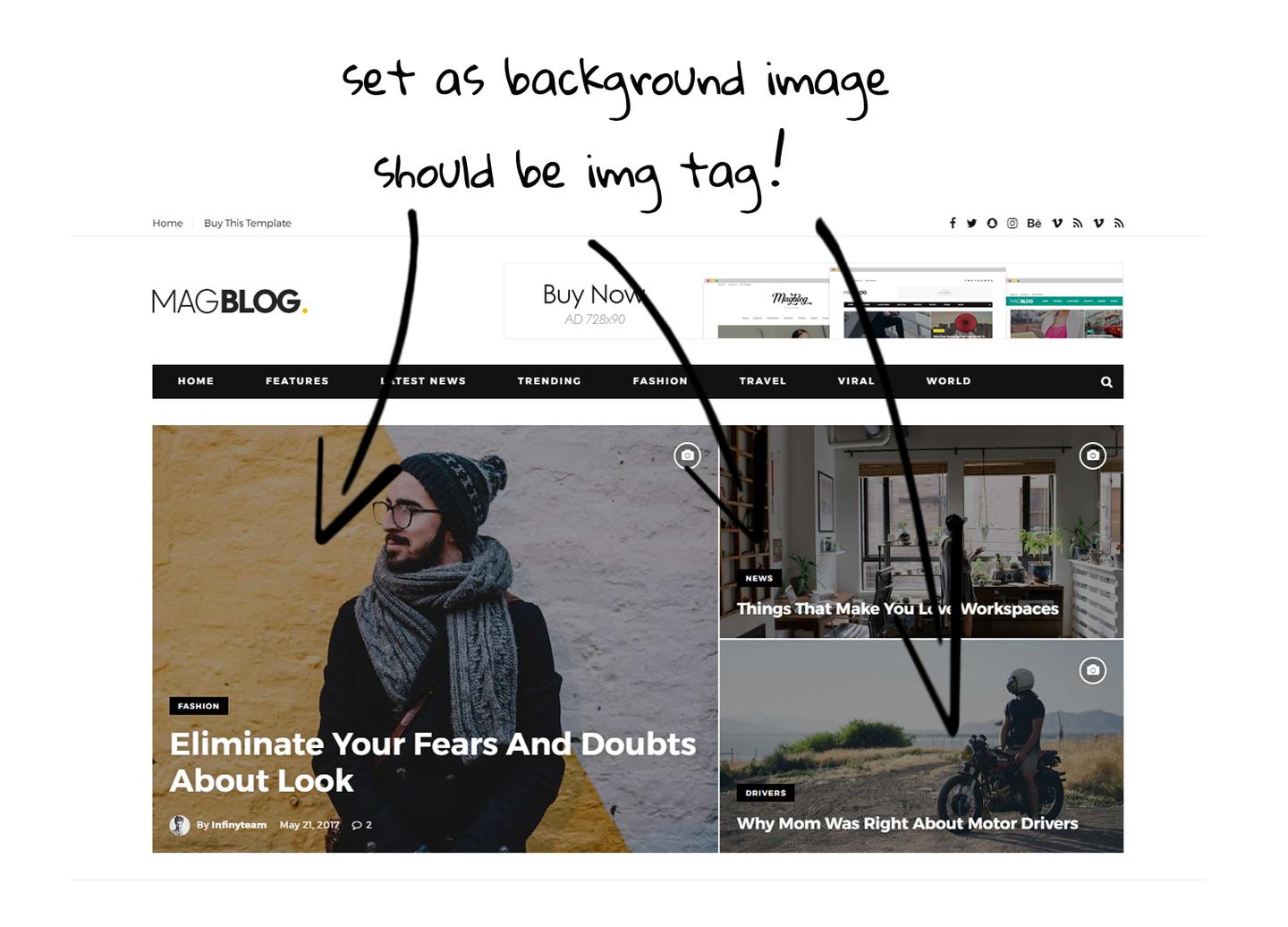
Task: Open the Instagram icon in top bar
Action: point(1013,224)
